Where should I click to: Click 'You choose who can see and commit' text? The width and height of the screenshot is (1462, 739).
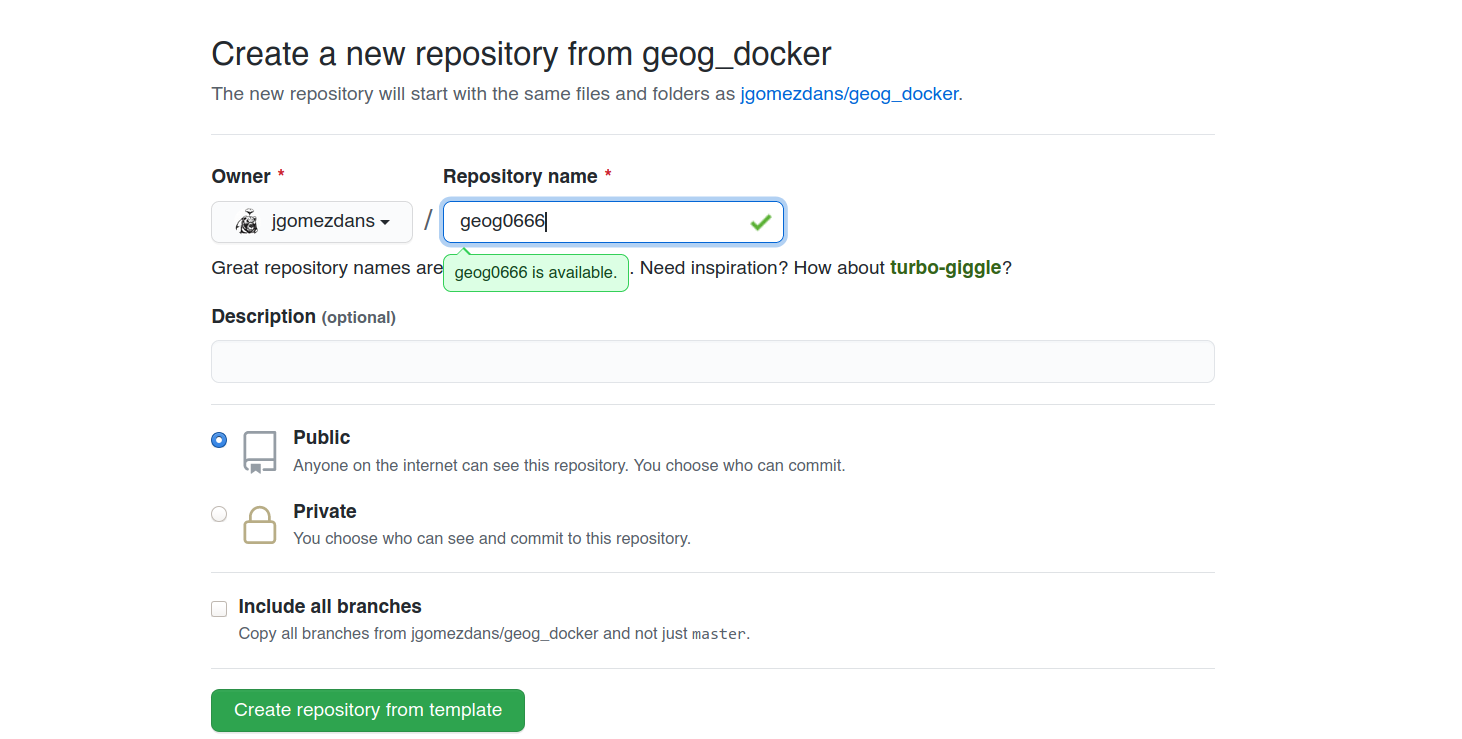pos(492,538)
